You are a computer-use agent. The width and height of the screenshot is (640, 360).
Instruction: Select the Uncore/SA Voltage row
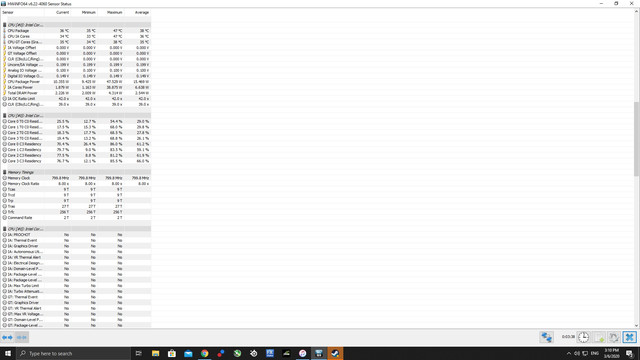76,64
